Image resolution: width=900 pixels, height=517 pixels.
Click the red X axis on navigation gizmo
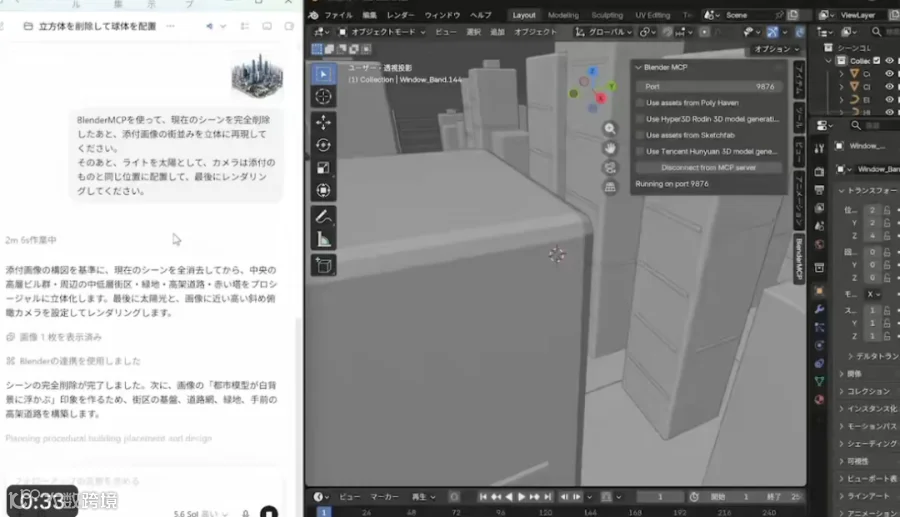(x=600, y=98)
